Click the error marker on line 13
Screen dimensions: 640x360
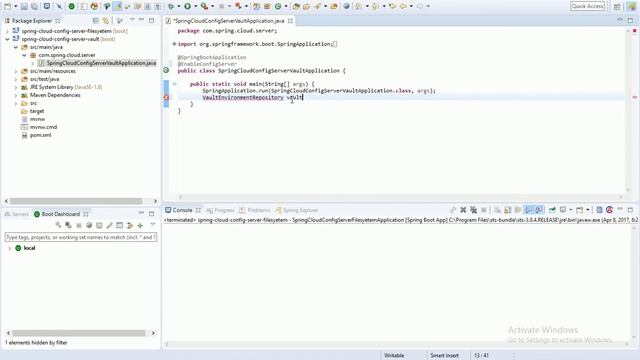(166, 97)
